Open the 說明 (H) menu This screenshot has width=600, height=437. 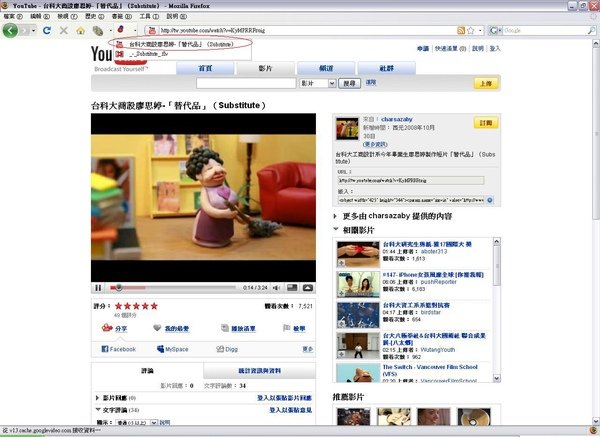pos(176,16)
